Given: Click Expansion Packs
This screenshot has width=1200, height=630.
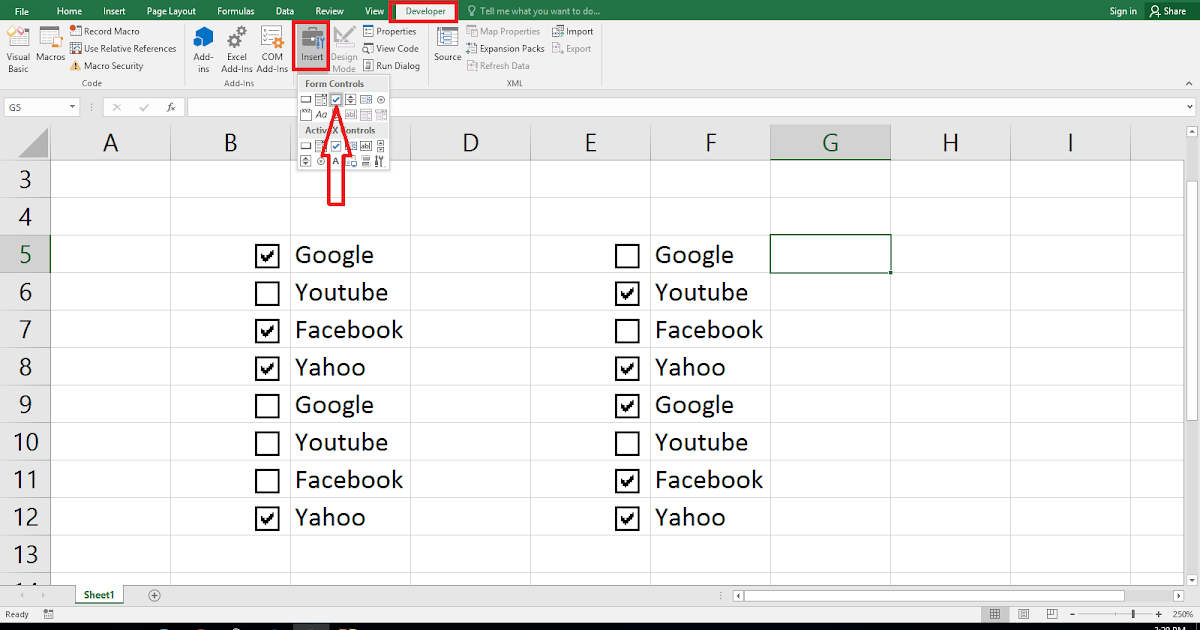Looking at the screenshot, I should (x=505, y=48).
